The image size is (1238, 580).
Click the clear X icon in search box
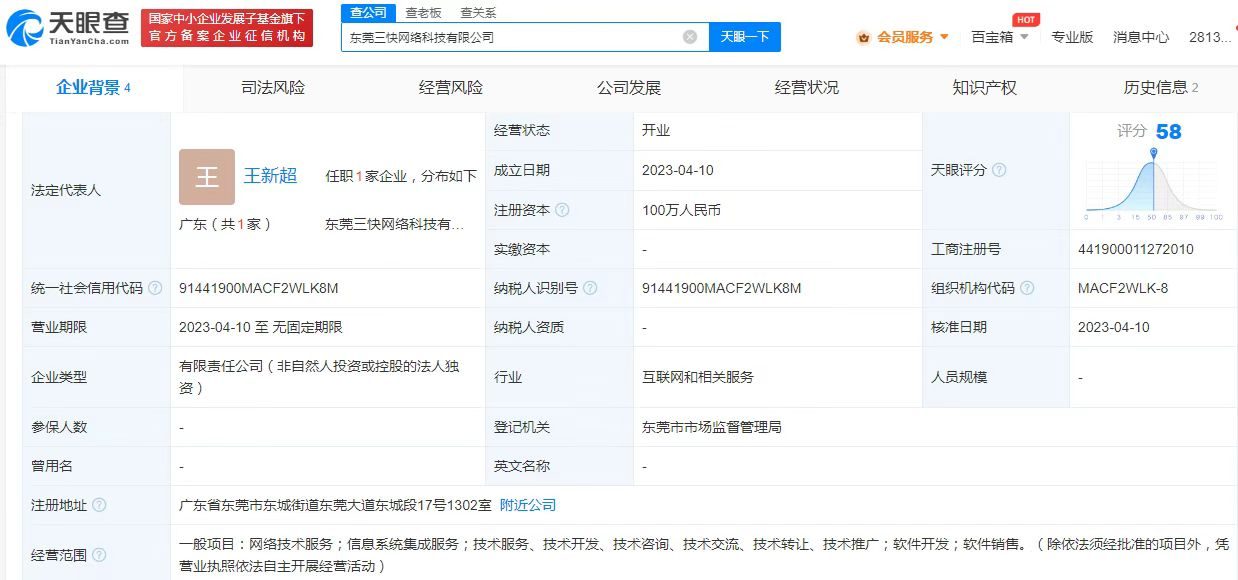[x=688, y=36]
